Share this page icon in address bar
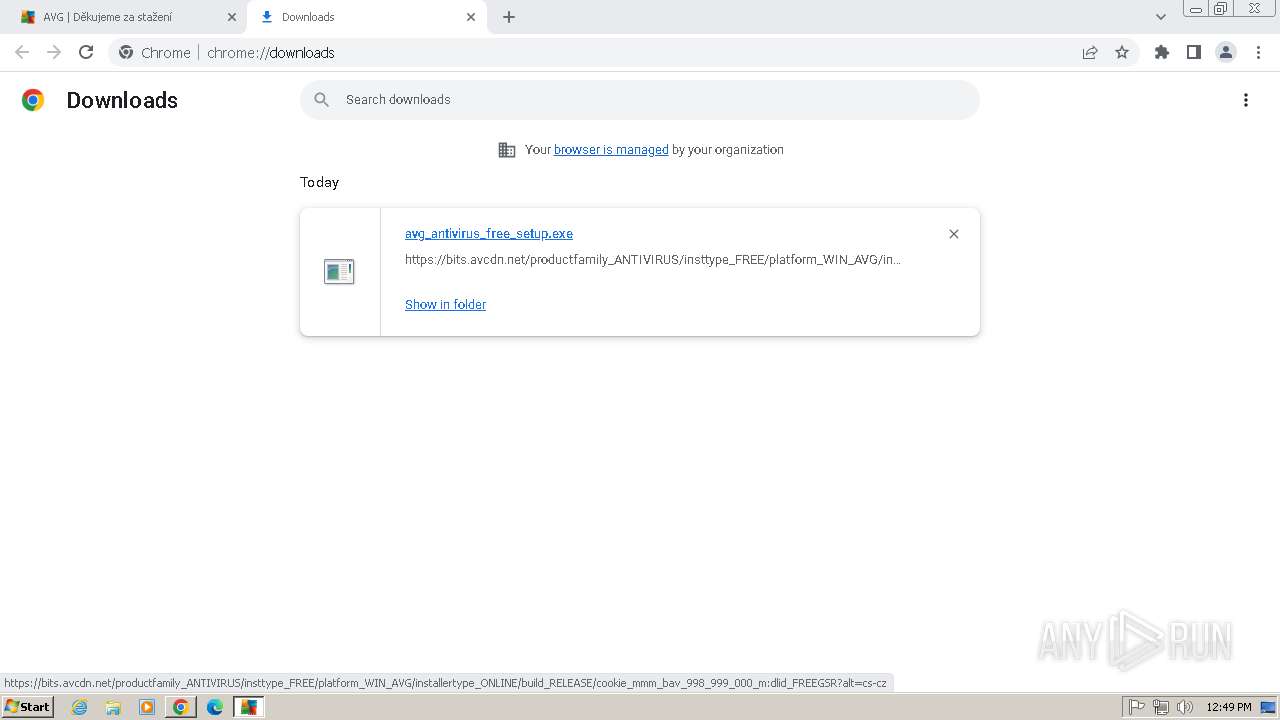This screenshot has height=720, width=1280. (x=1090, y=52)
